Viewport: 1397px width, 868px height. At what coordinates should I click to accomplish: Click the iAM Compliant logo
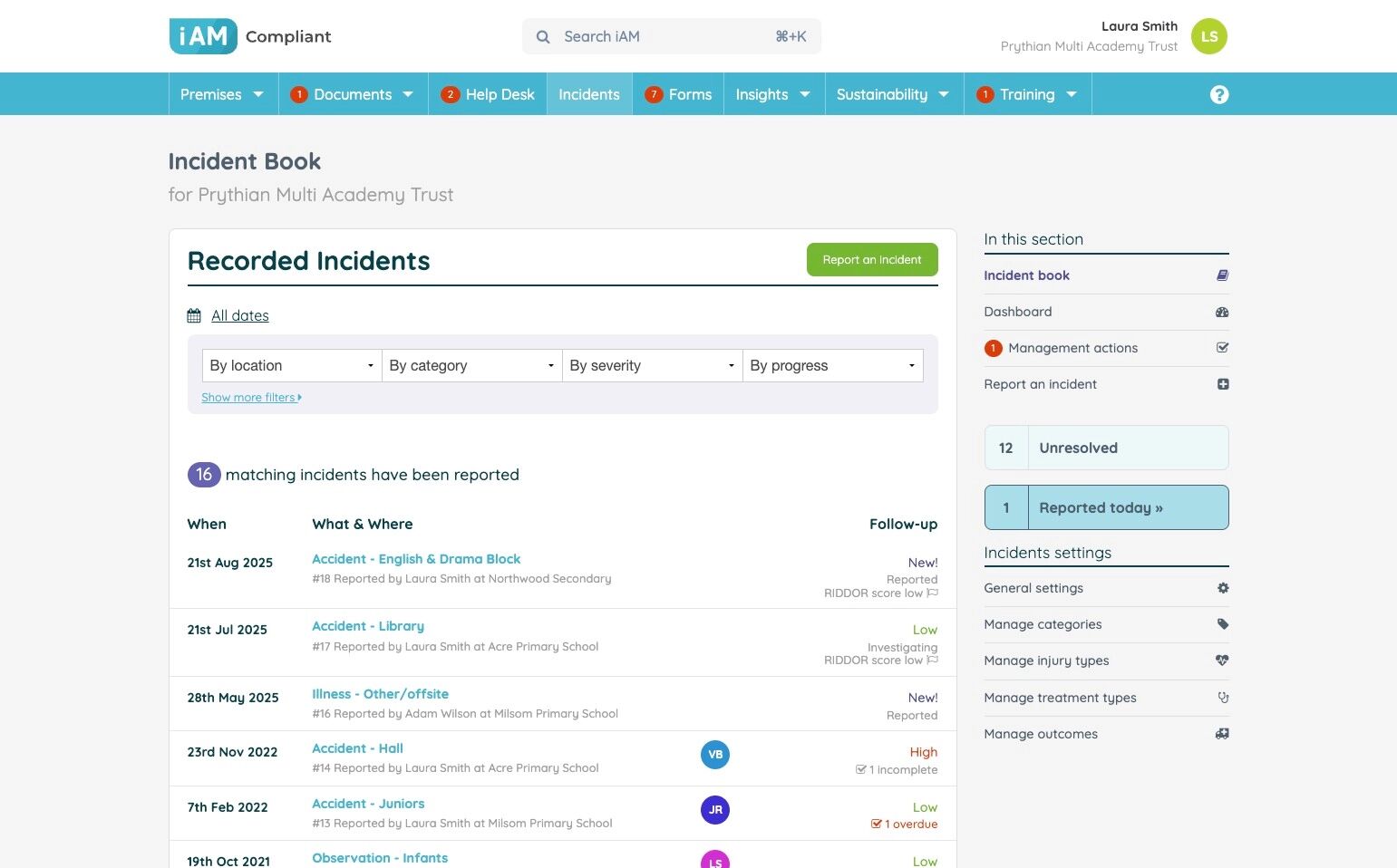click(249, 36)
